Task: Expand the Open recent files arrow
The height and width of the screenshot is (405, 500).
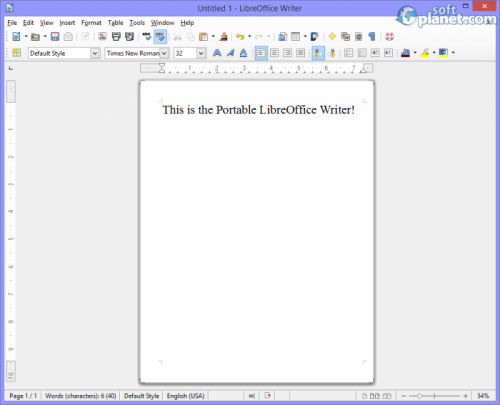Action: coord(45,36)
